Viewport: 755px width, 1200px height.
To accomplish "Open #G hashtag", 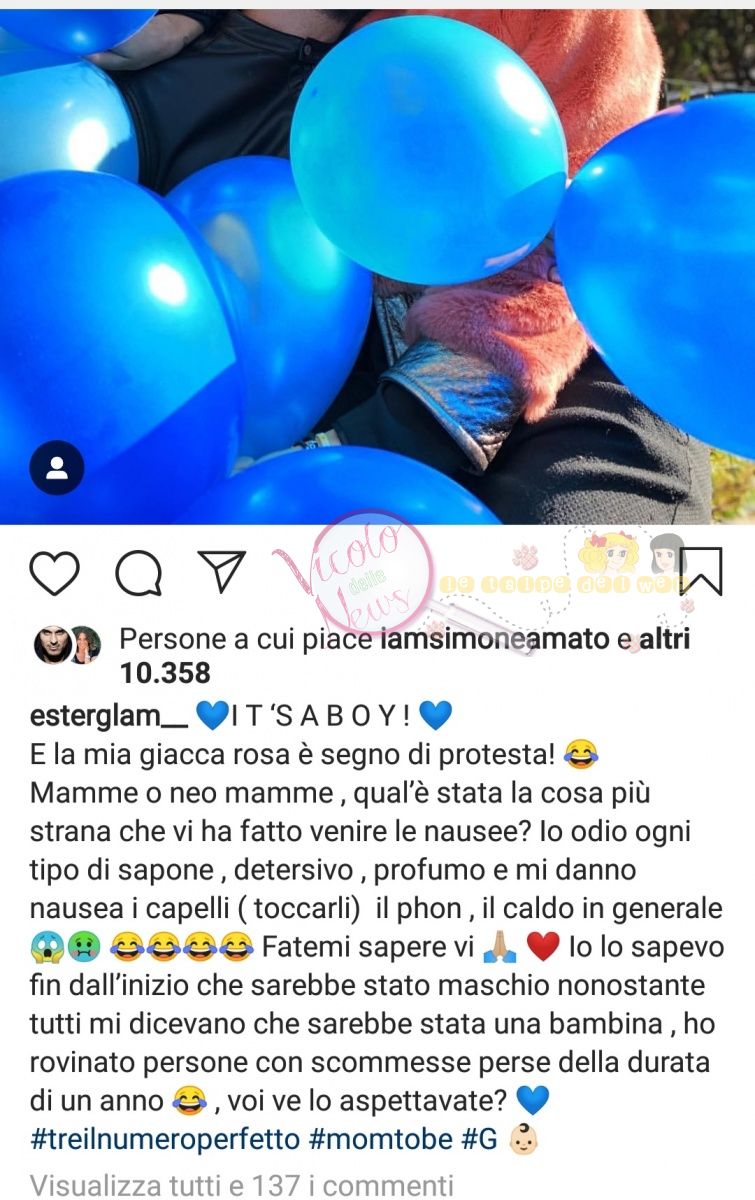I will pyautogui.click(x=479, y=1139).
